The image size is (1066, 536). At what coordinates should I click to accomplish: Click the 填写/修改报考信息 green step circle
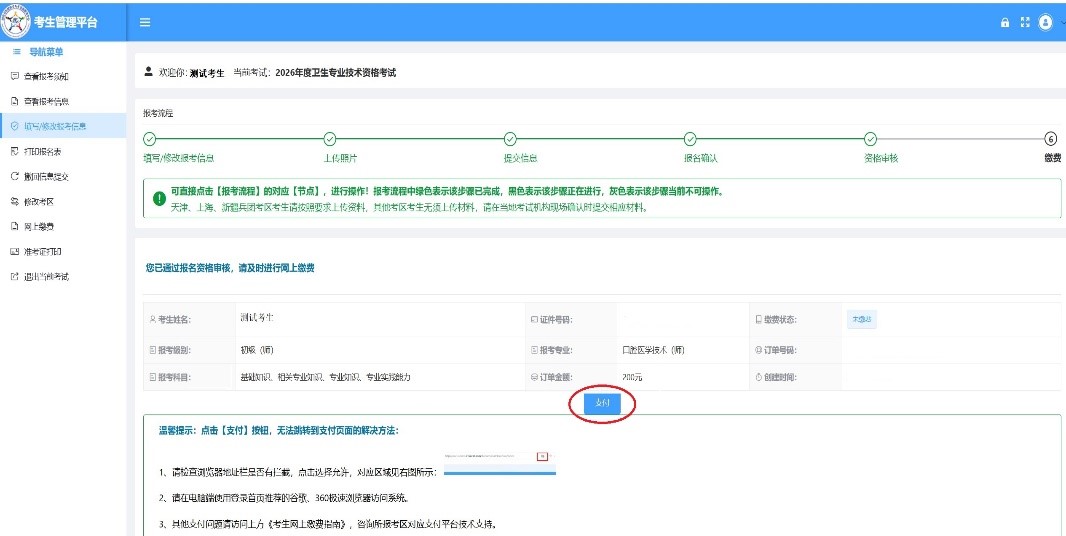tap(150, 139)
